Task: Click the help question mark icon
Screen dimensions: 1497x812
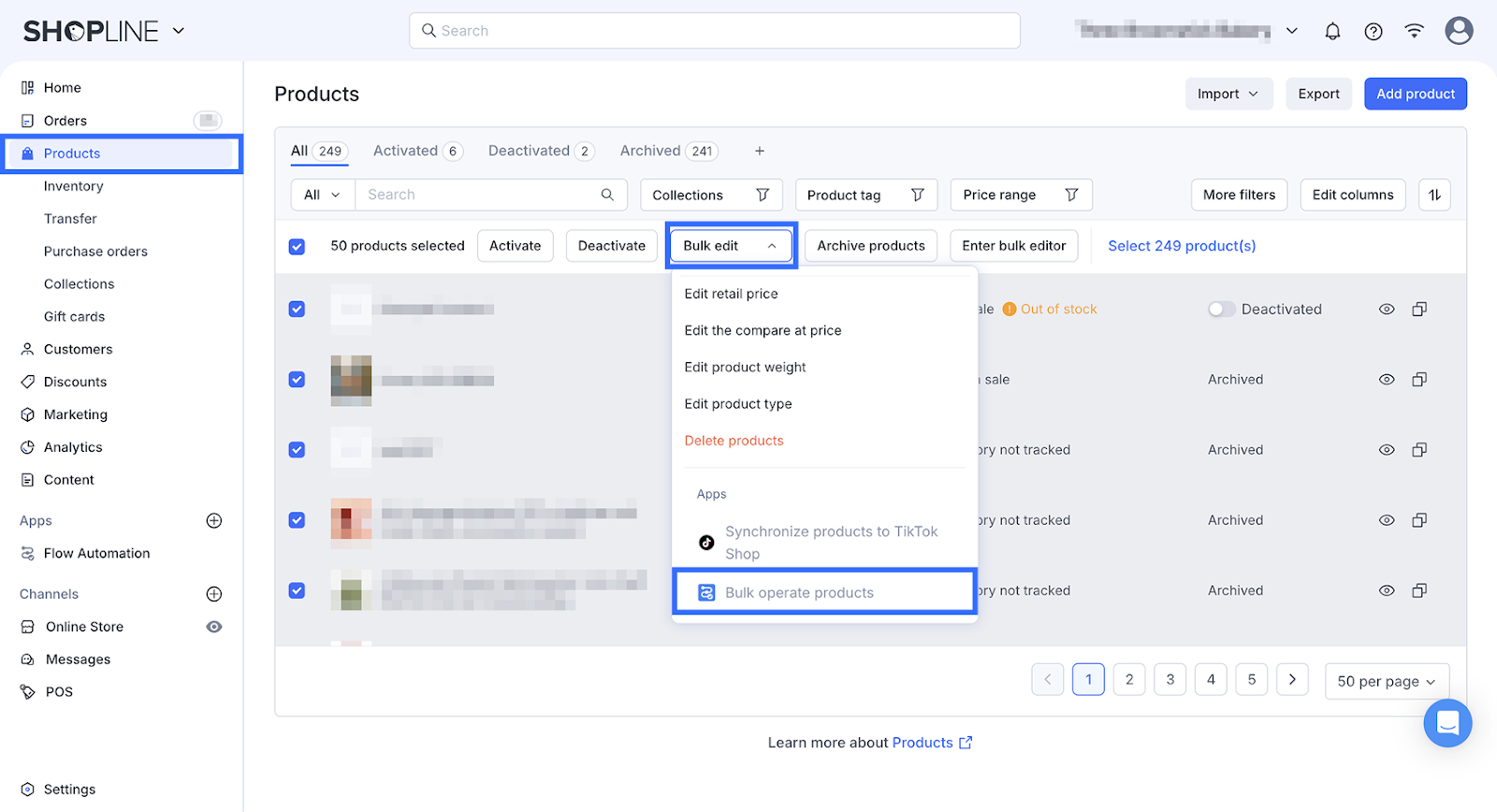Action: (x=1373, y=31)
